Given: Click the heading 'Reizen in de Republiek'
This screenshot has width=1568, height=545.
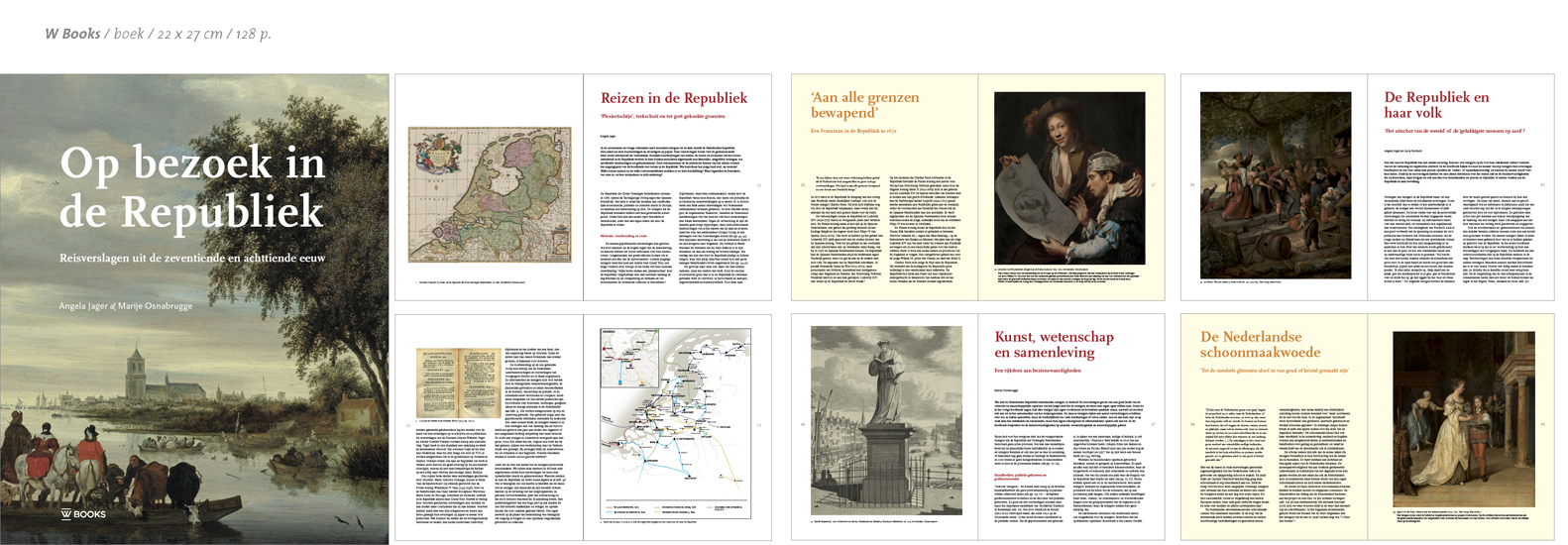Looking at the screenshot, I should (x=674, y=98).
